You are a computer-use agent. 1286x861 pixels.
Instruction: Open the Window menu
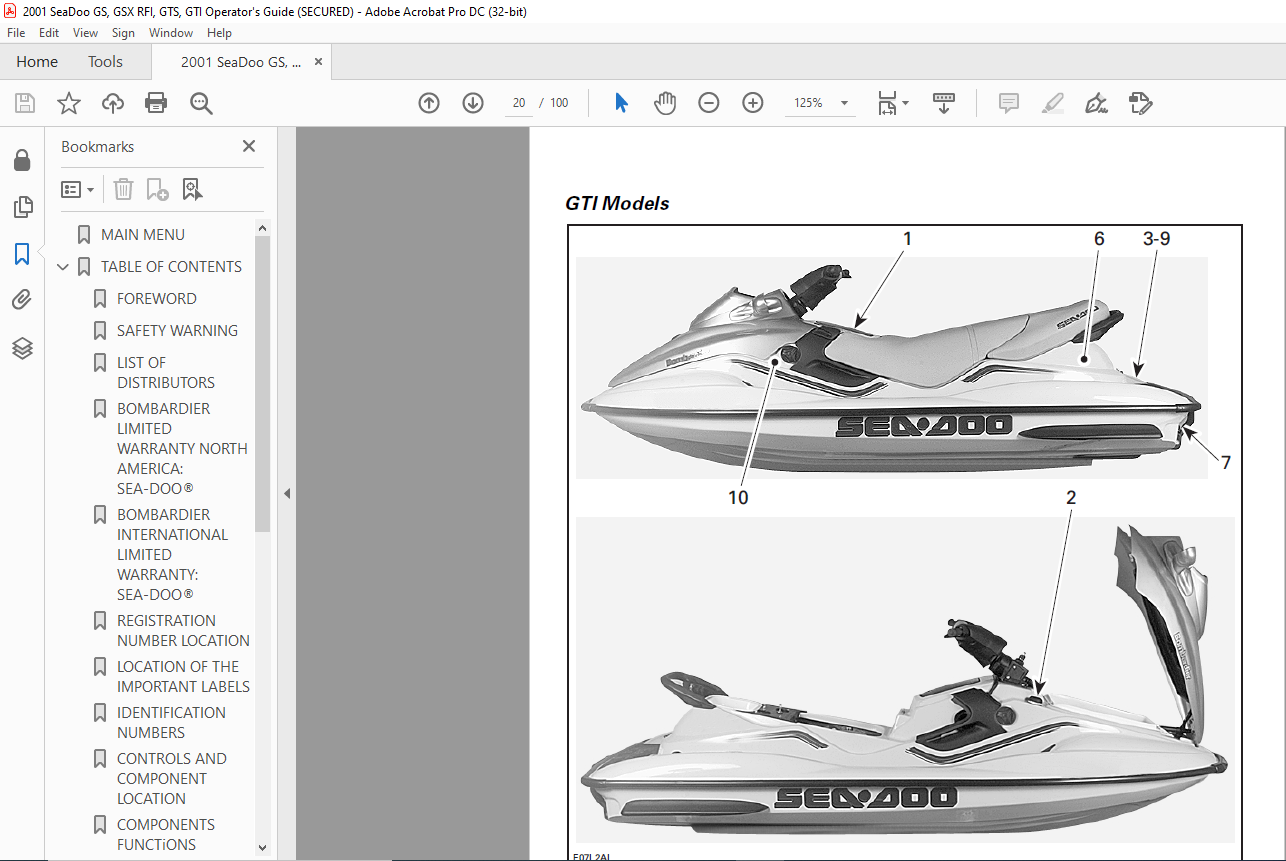171,33
